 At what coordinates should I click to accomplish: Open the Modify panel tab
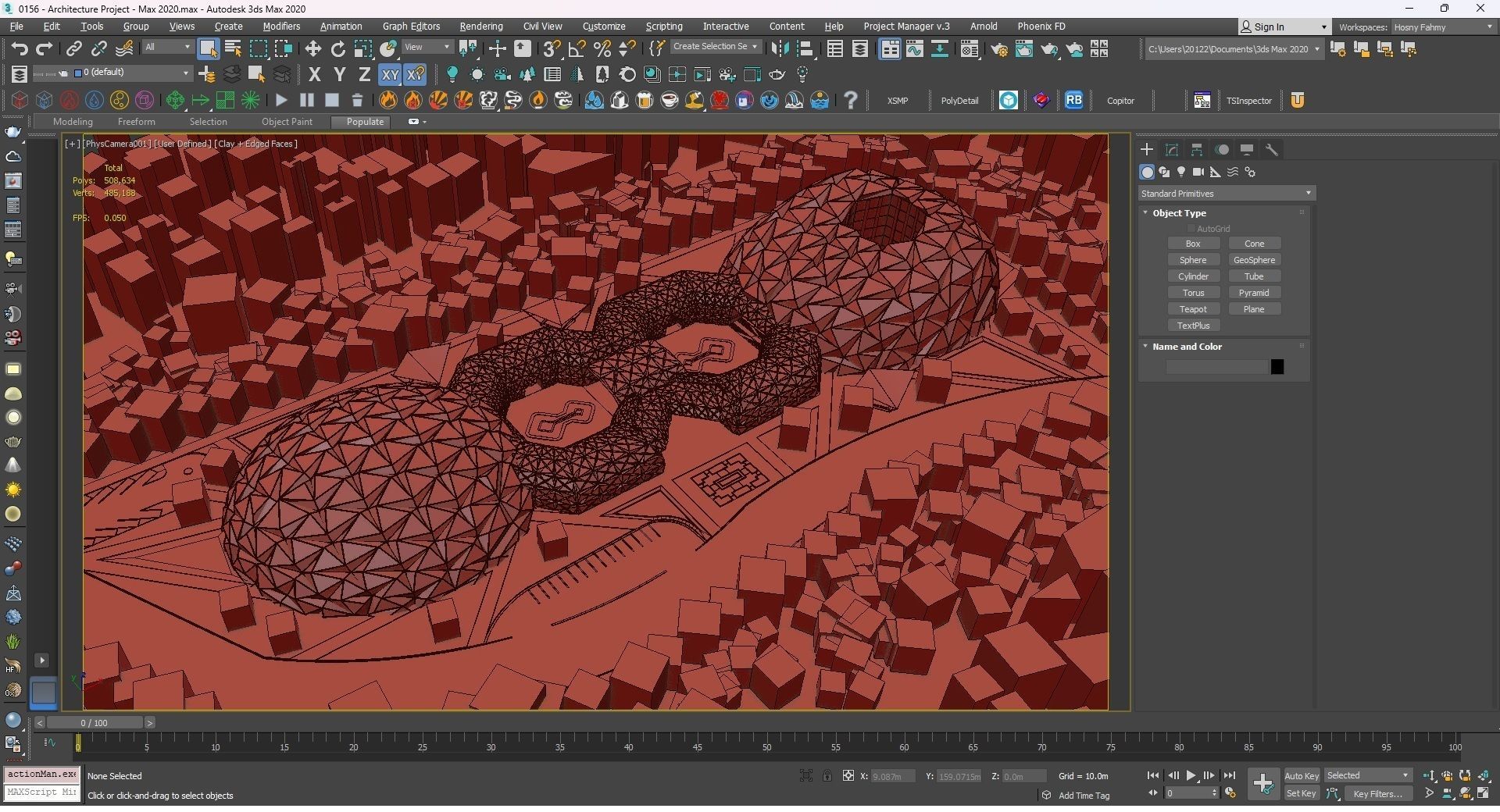[x=1172, y=149]
